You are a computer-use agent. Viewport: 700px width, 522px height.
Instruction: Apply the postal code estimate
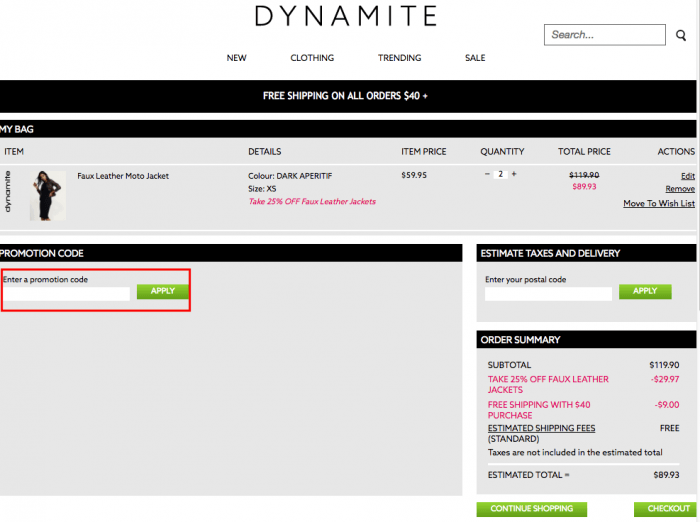645,291
